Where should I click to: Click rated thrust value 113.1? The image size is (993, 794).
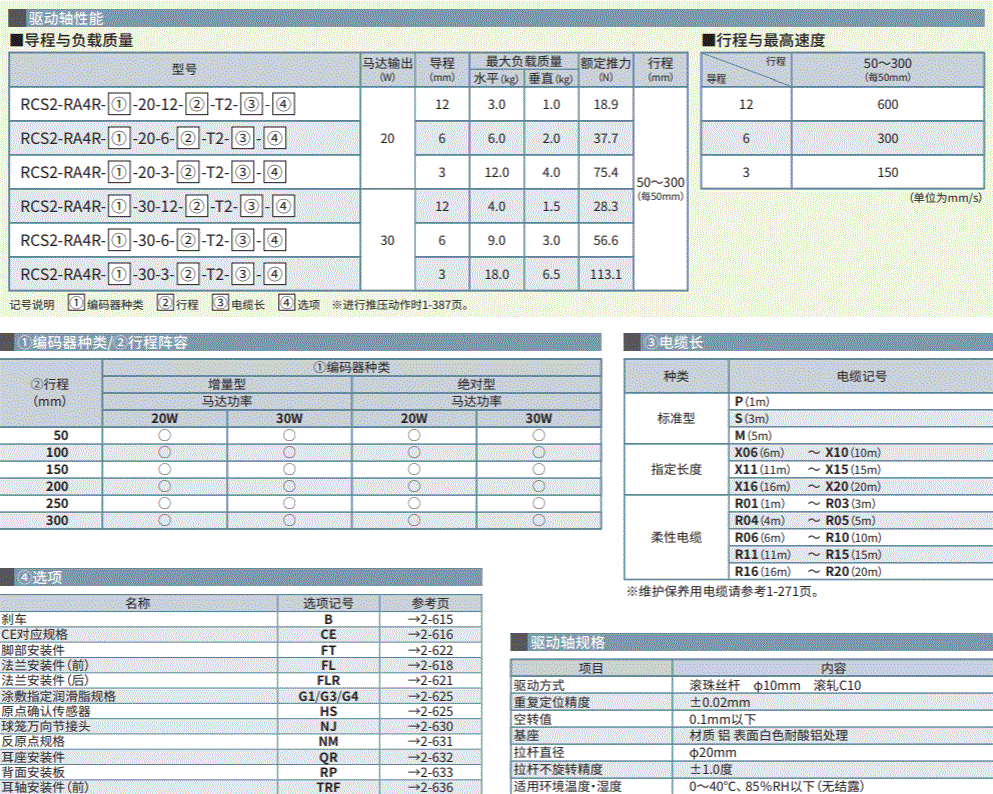(605, 274)
